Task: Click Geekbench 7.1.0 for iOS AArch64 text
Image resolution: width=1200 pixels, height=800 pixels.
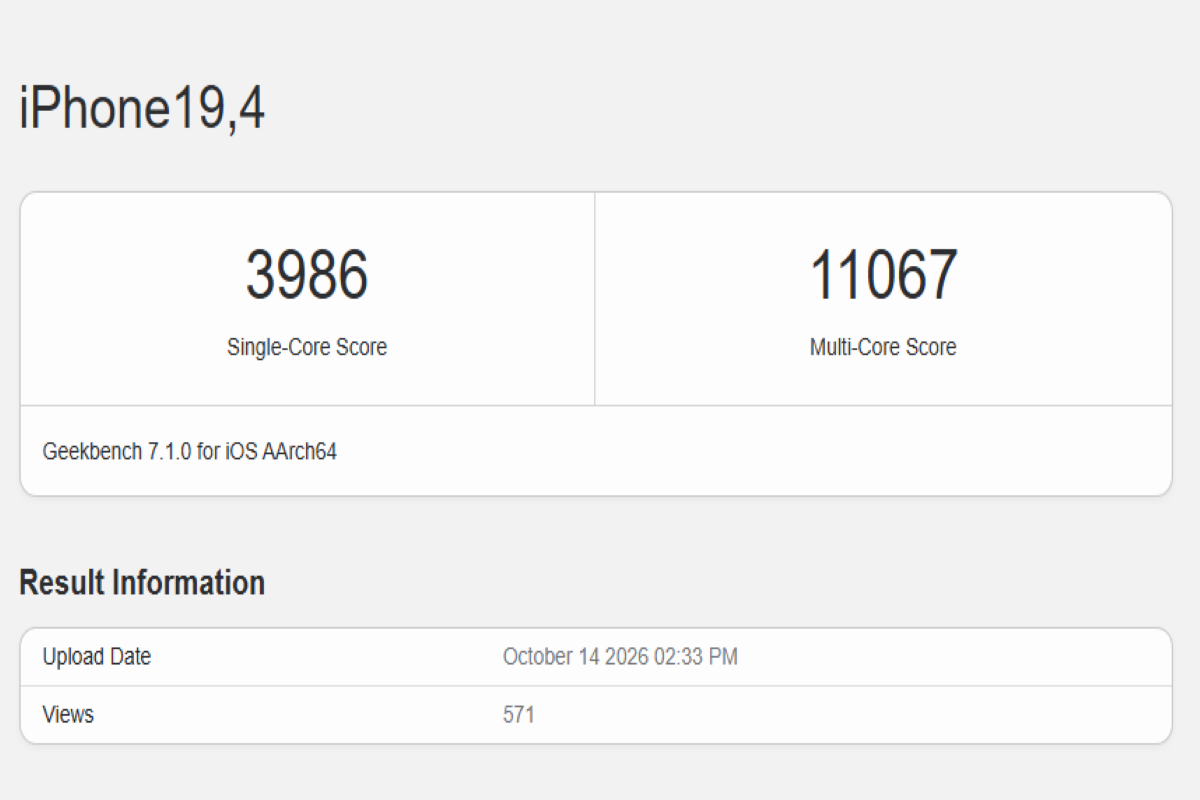Action: [x=190, y=451]
